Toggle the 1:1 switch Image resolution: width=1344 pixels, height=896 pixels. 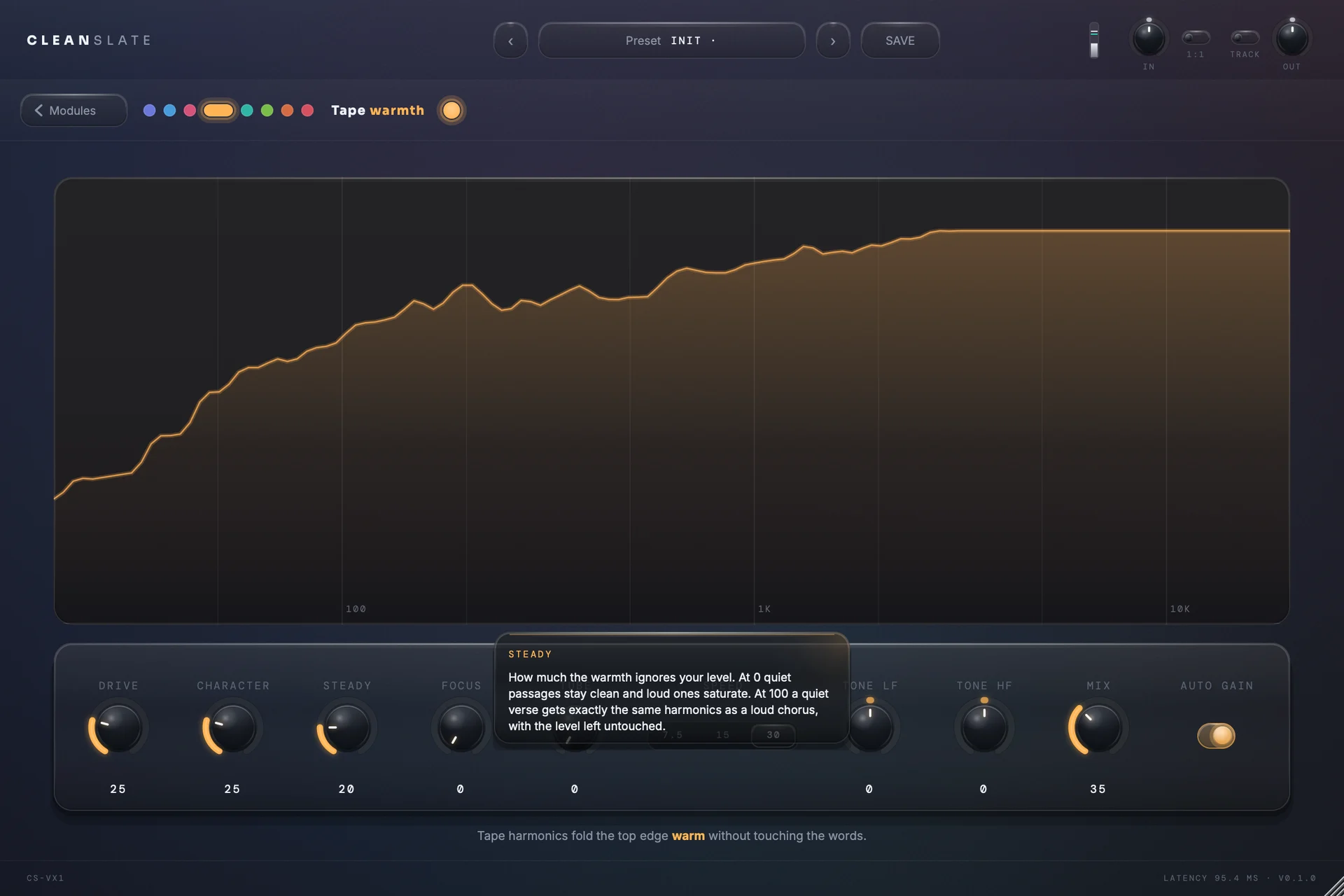(x=1196, y=37)
